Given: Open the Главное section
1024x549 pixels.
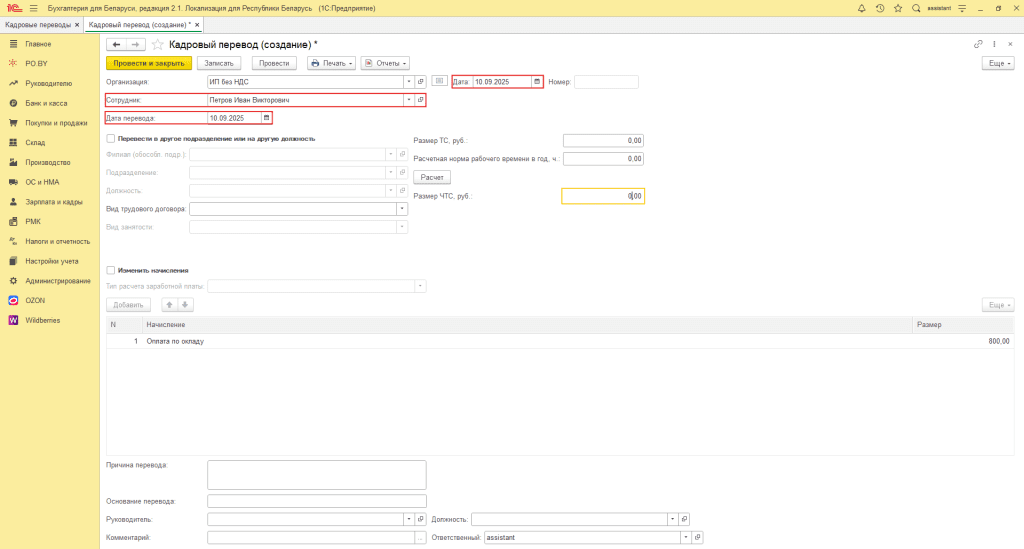Looking at the screenshot, I should (x=38, y=44).
